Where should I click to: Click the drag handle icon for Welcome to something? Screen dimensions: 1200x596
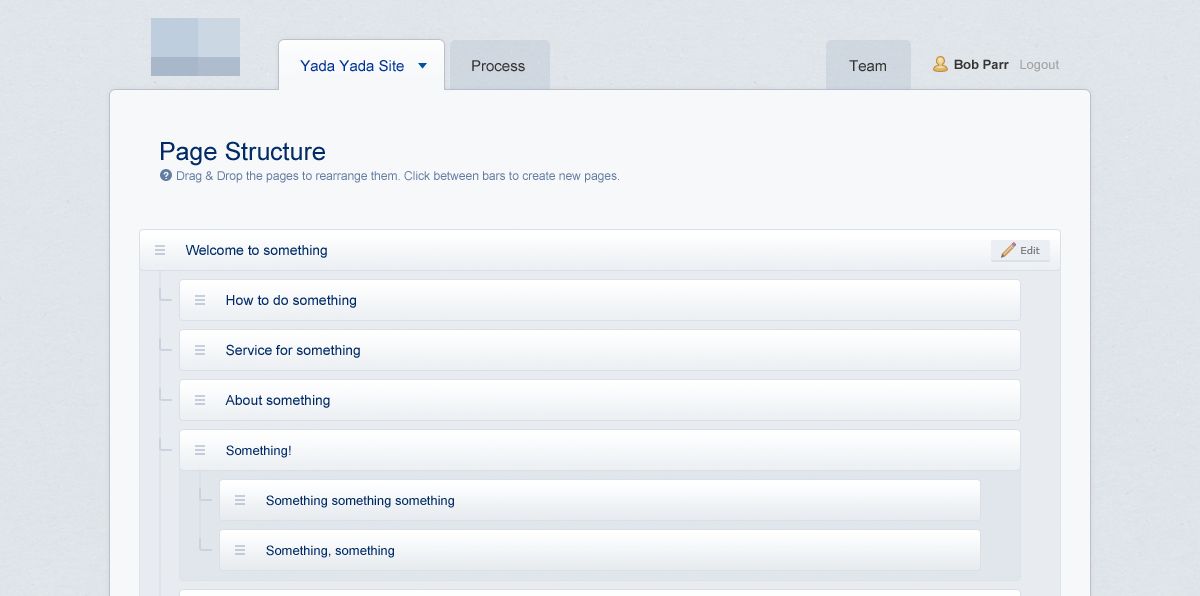click(160, 250)
